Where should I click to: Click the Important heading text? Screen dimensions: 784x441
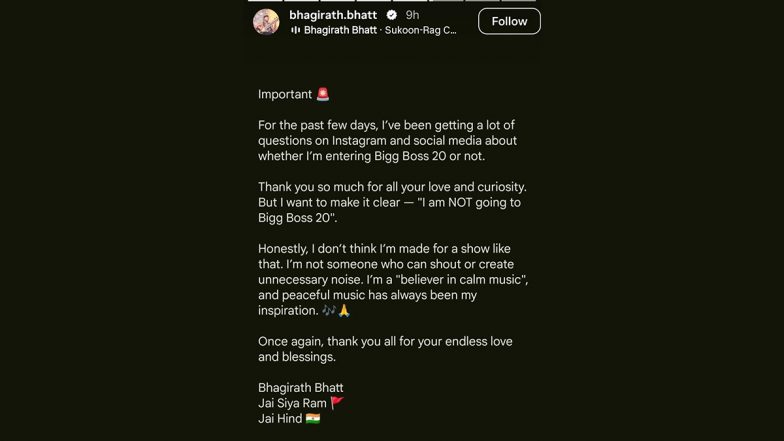285,94
